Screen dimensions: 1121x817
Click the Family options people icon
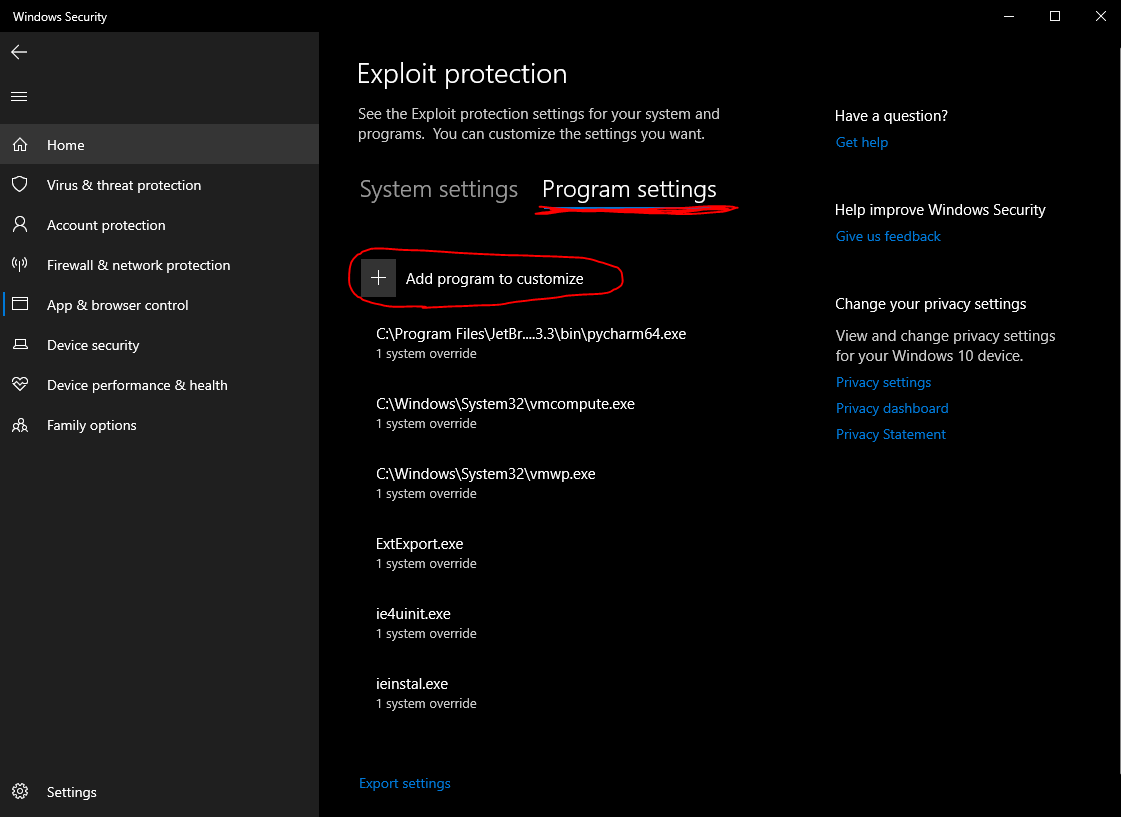click(19, 425)
